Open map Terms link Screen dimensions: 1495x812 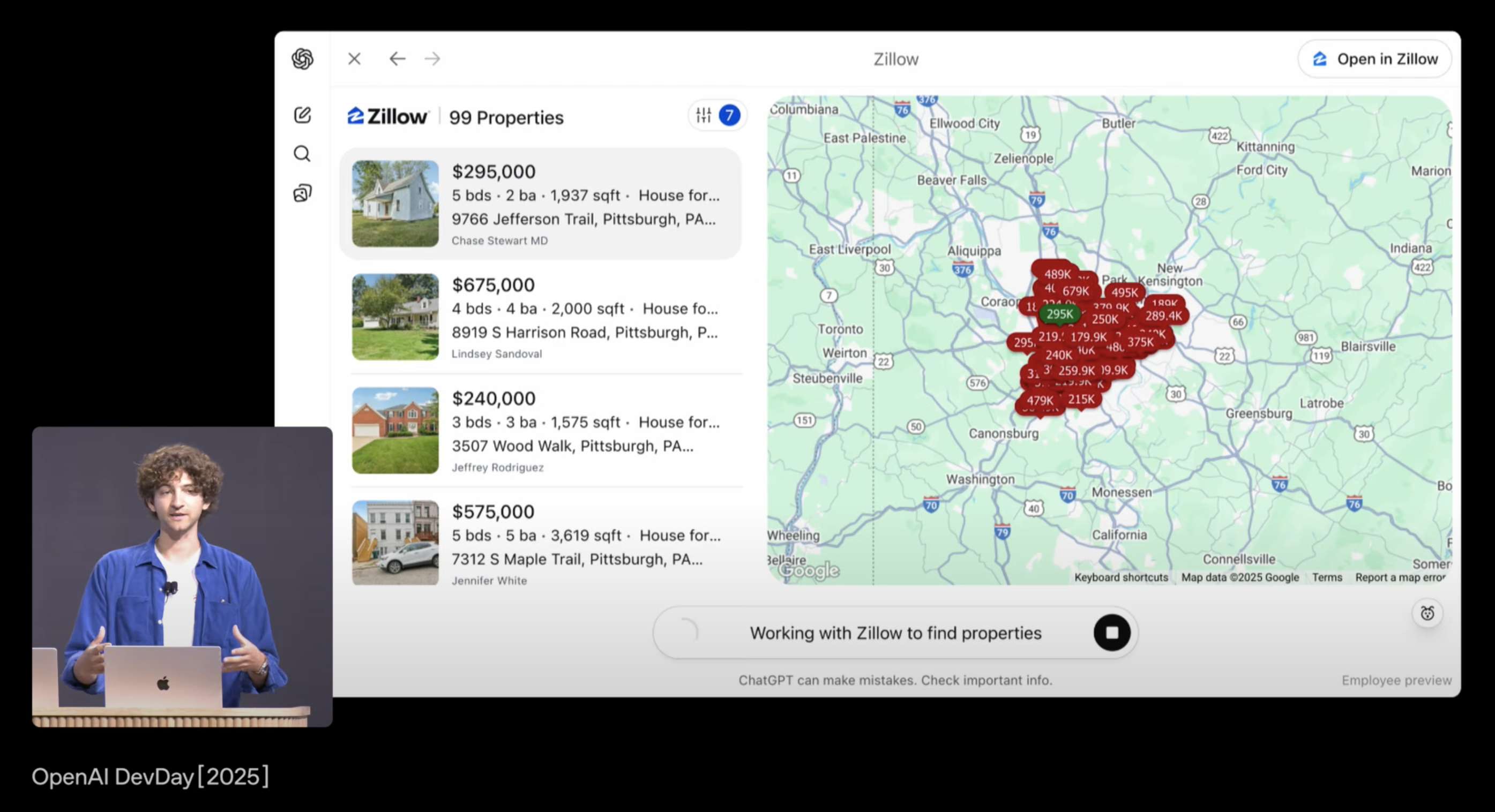(1327, 577)
